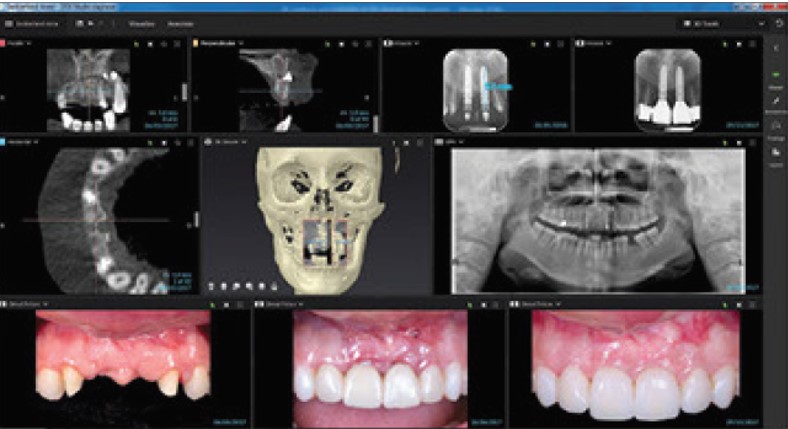Toggle green indicator icon in Perpendicular panel header

(x=330, y=44)
